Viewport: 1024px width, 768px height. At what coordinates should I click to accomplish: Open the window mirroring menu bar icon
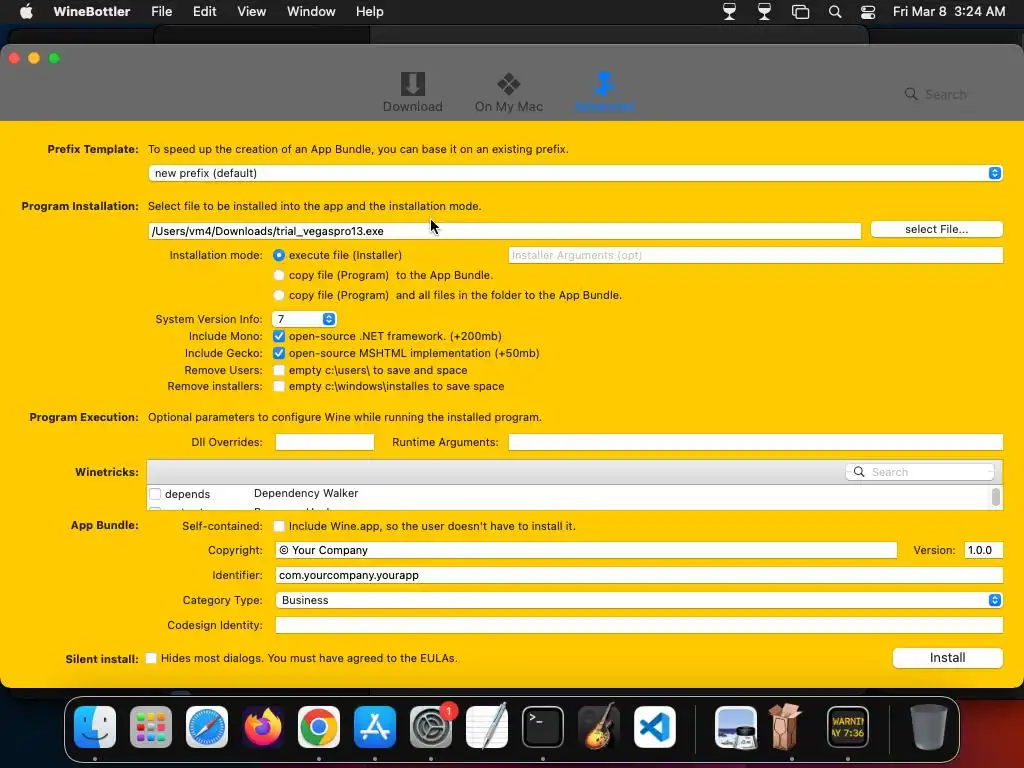point(800,11)
